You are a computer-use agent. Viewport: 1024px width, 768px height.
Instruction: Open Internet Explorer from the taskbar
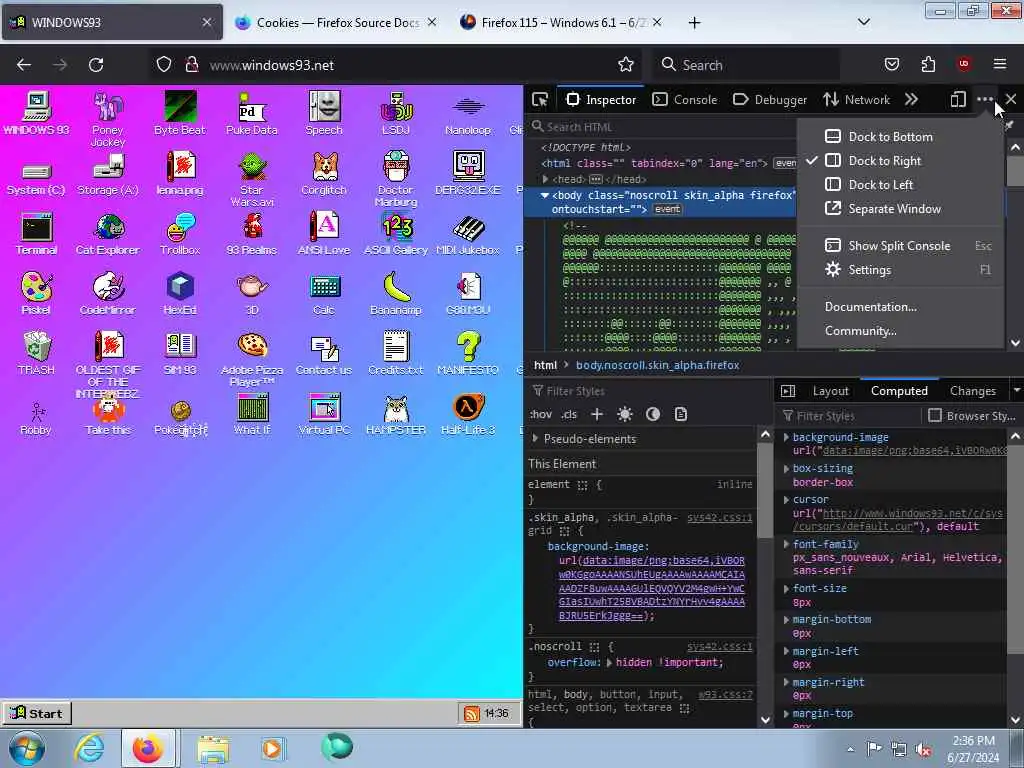click(89, 748)
